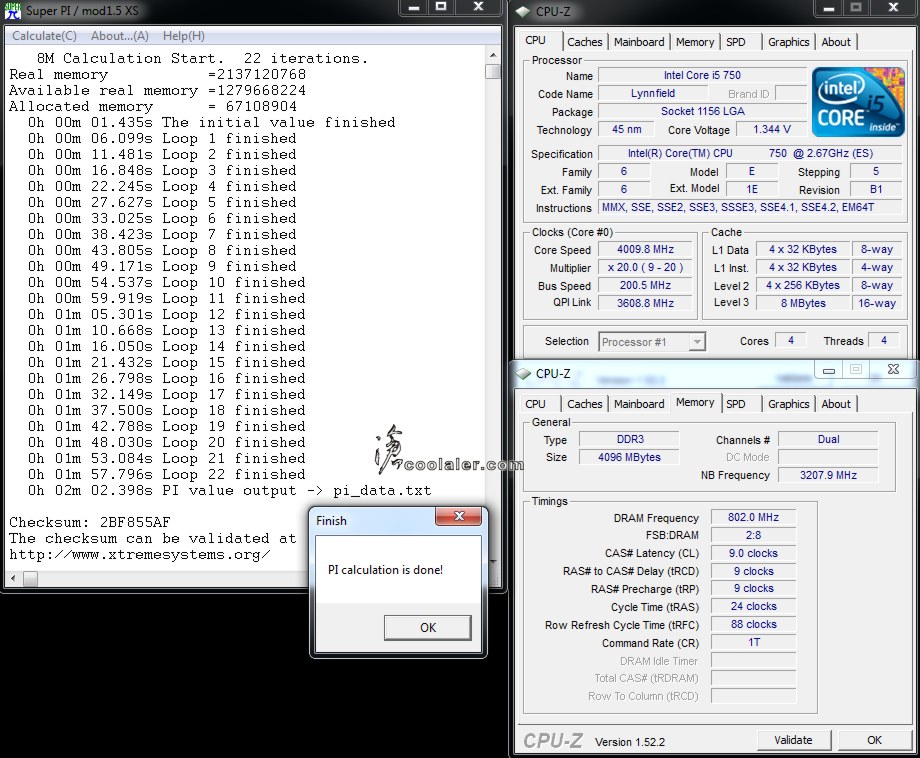Close the Finish dialog with its red X

coord(459,516)
